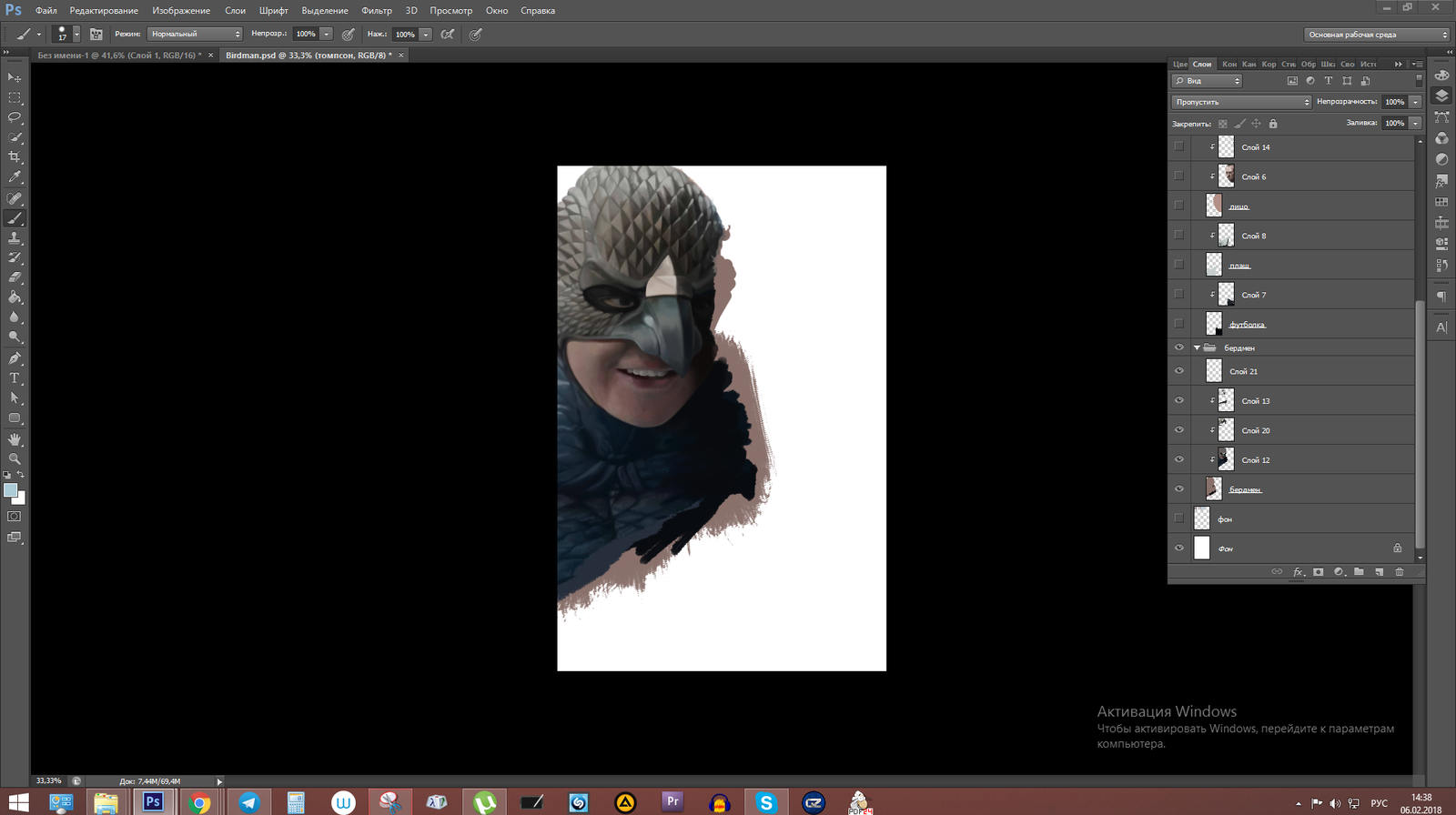This screenshot has width=1456, height=815.
Task: Show the Слой 6 layer
Action: (1179, 176)
